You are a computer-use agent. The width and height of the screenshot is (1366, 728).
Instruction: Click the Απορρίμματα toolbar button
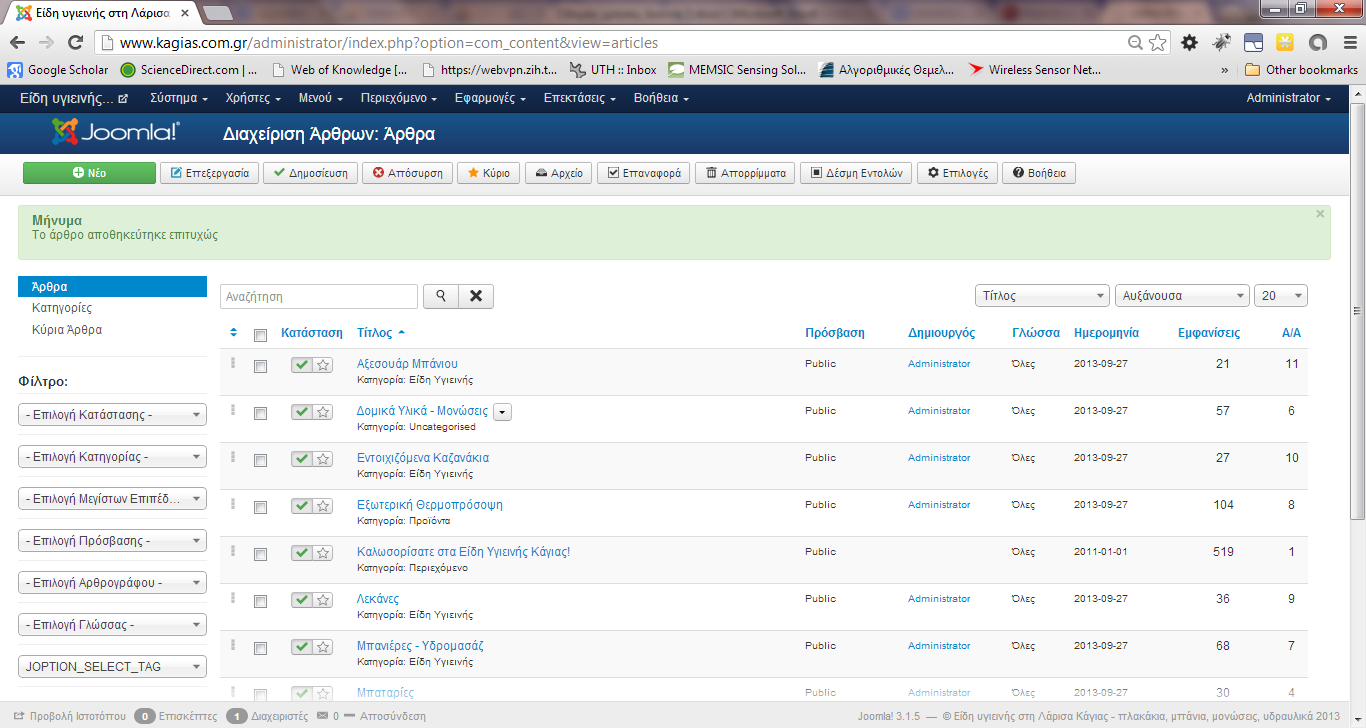pos(744,173)
